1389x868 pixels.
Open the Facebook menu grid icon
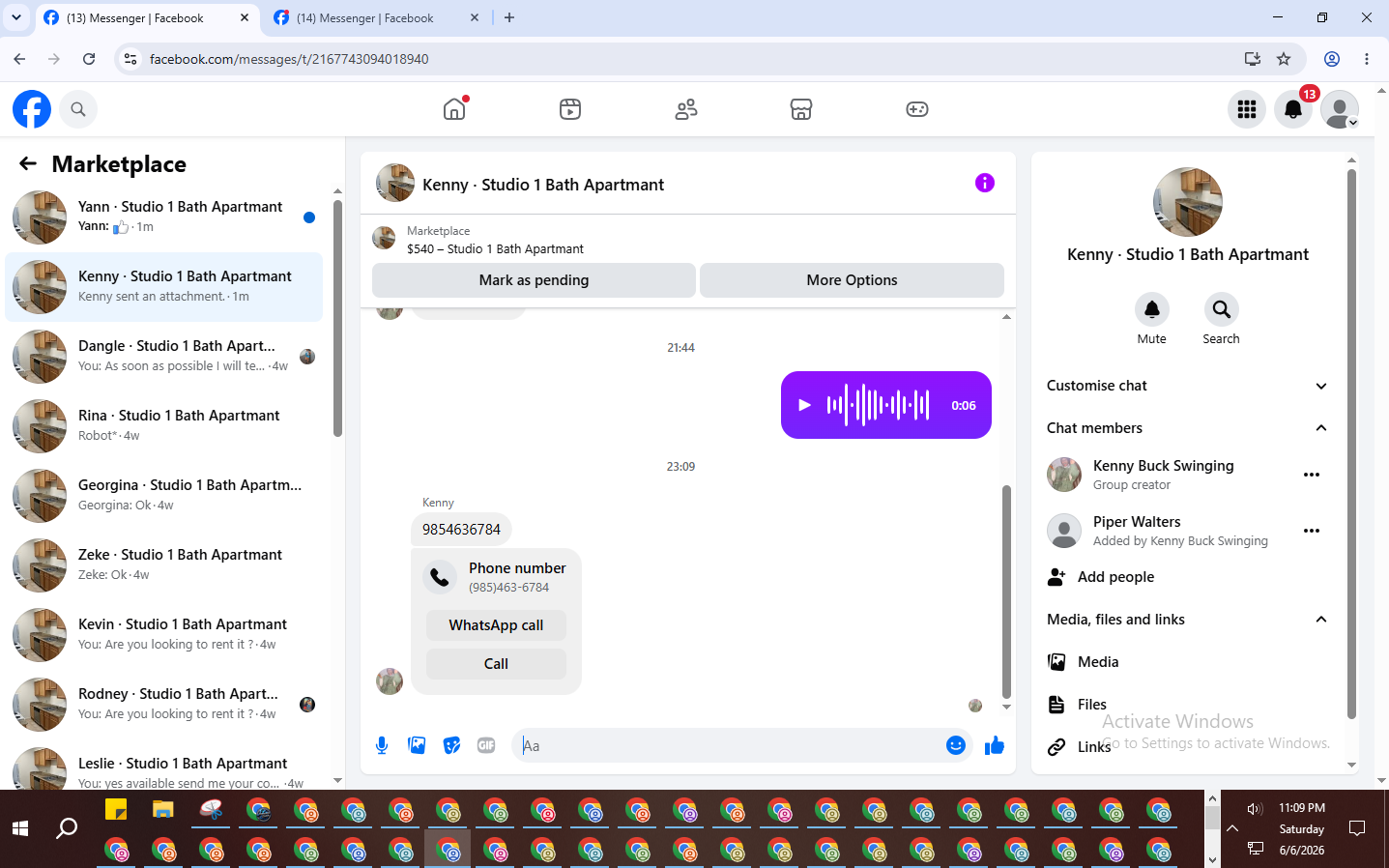[x=1247, y=109]
